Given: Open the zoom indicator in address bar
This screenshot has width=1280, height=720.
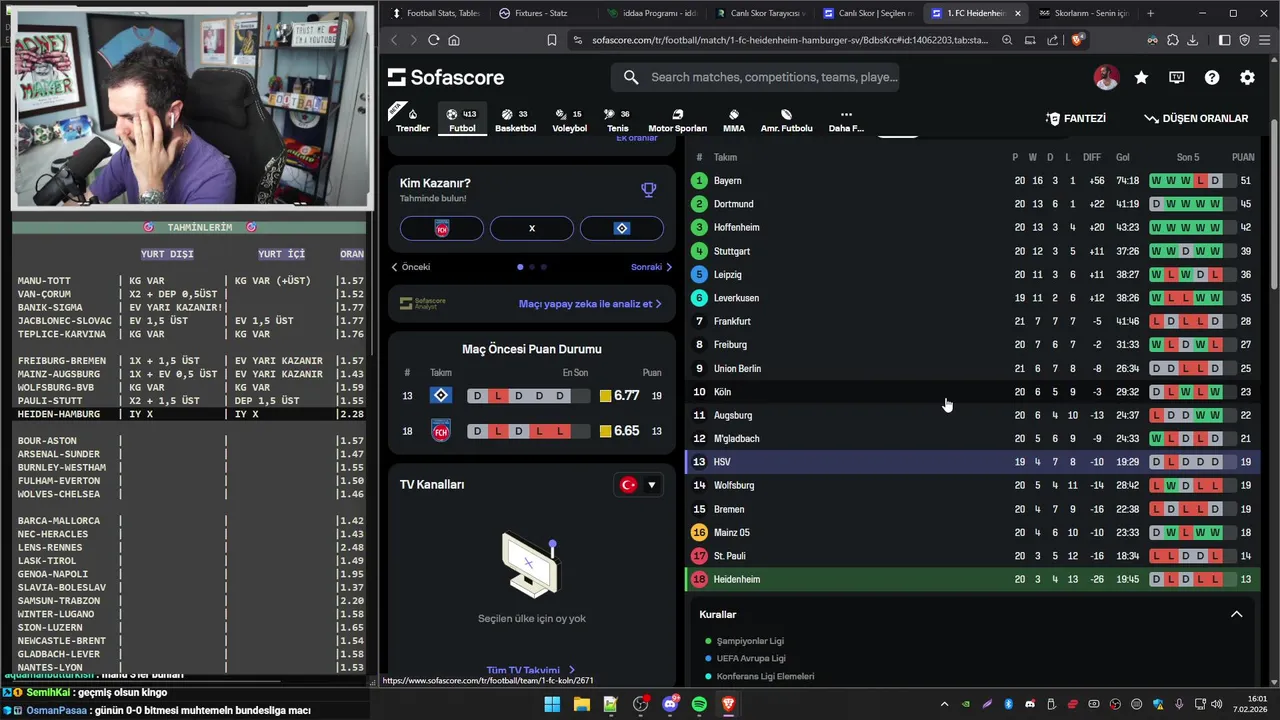Looking at the screenshot, I should 1006,40.
